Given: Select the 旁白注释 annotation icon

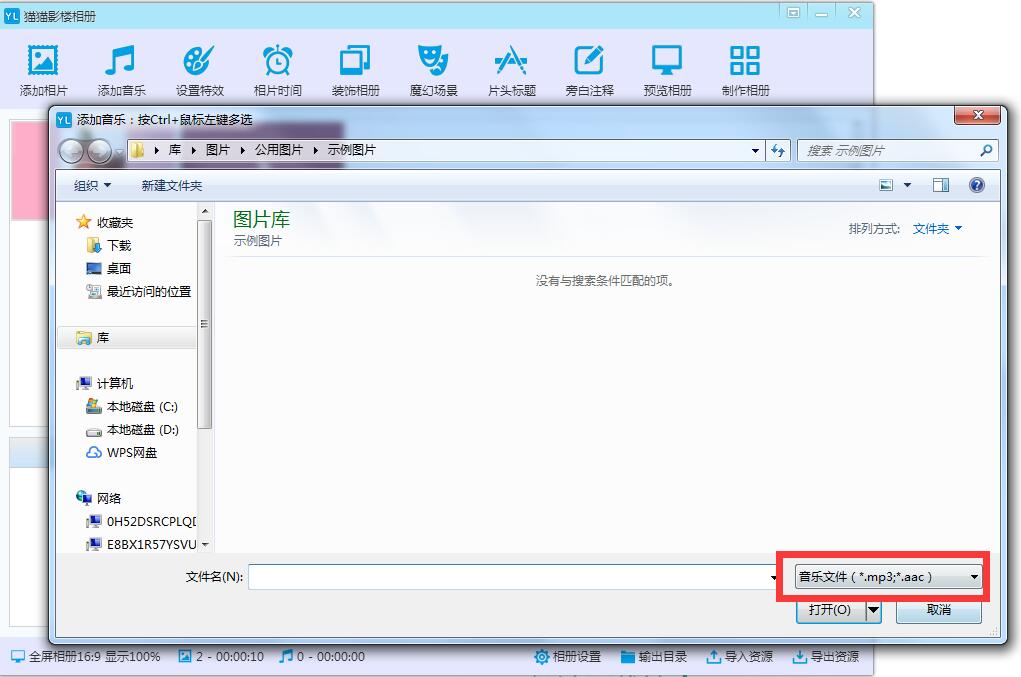Looking at the screenshot, I should click(589, 61).
